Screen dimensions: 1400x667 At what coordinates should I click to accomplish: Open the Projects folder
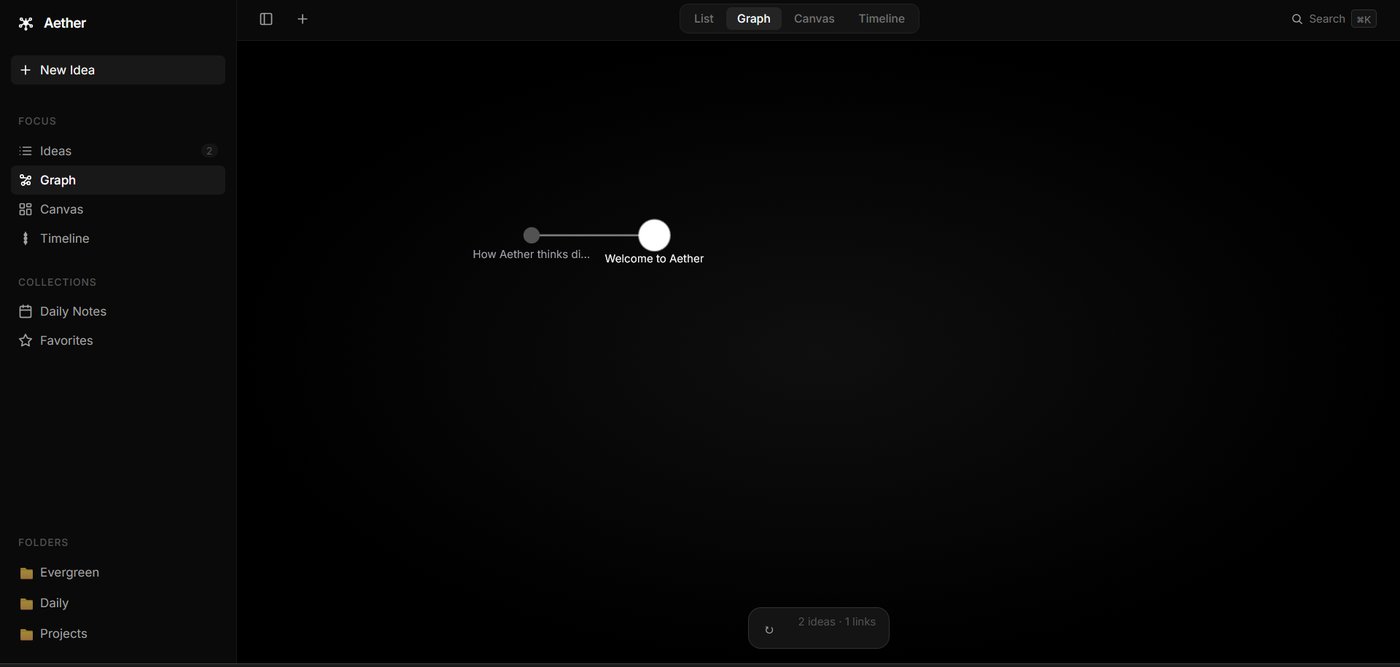click(x=118, y=634)
